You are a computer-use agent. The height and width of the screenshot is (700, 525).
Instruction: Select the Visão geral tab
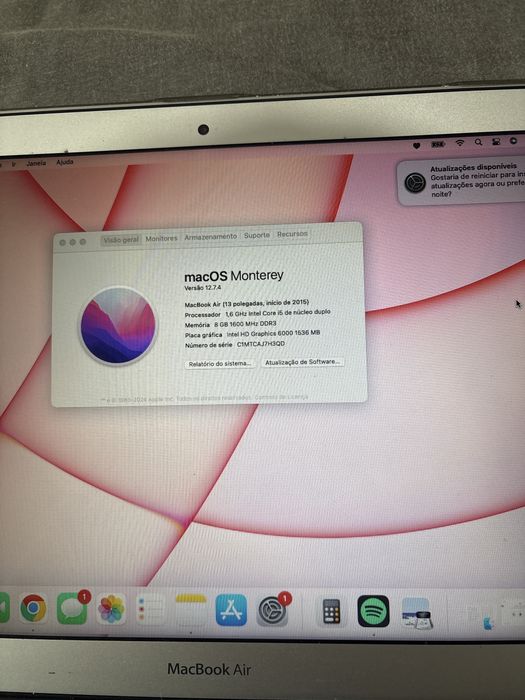click(x=121, y=240)
